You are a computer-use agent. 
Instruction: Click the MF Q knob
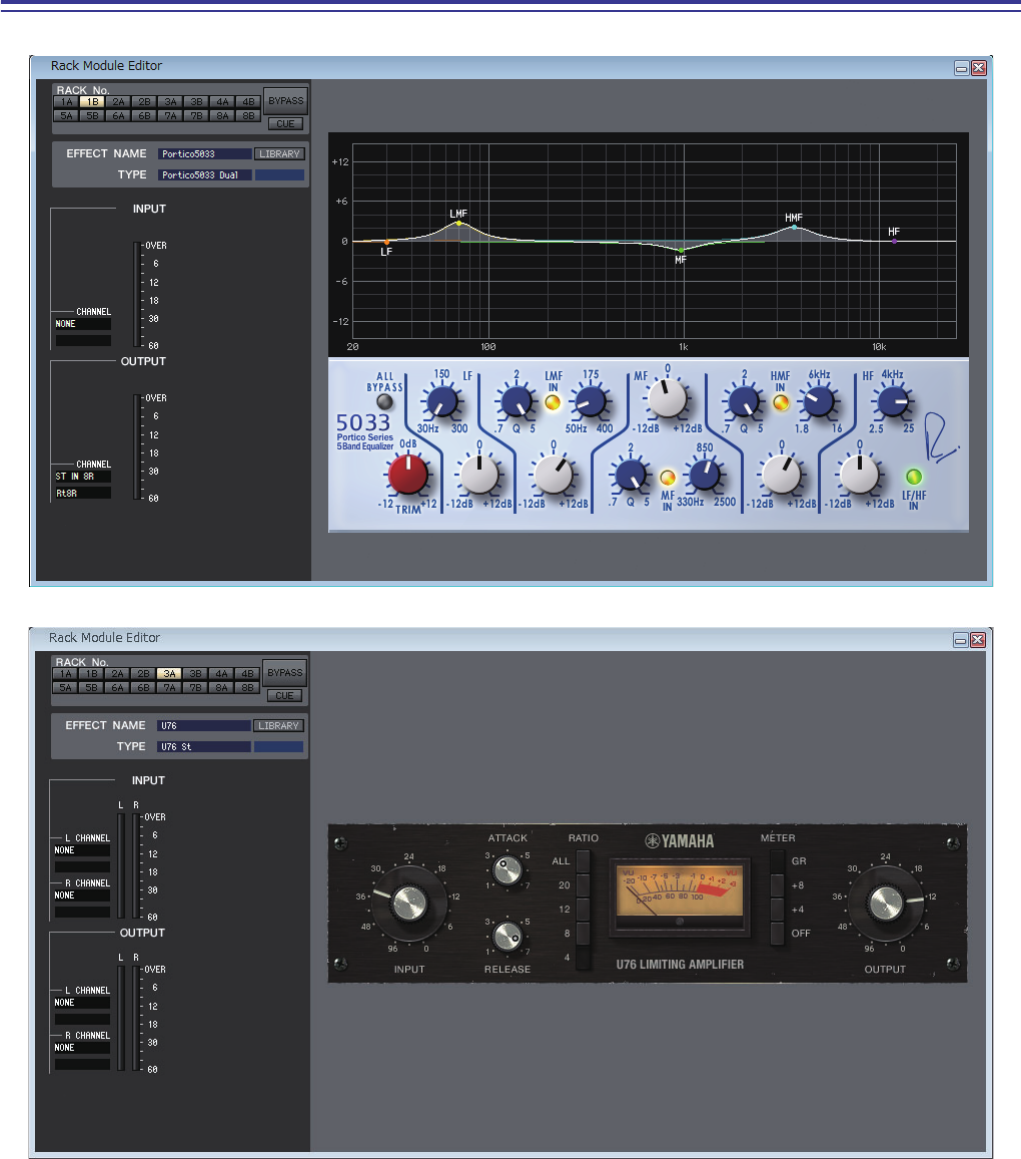point(630,475)
